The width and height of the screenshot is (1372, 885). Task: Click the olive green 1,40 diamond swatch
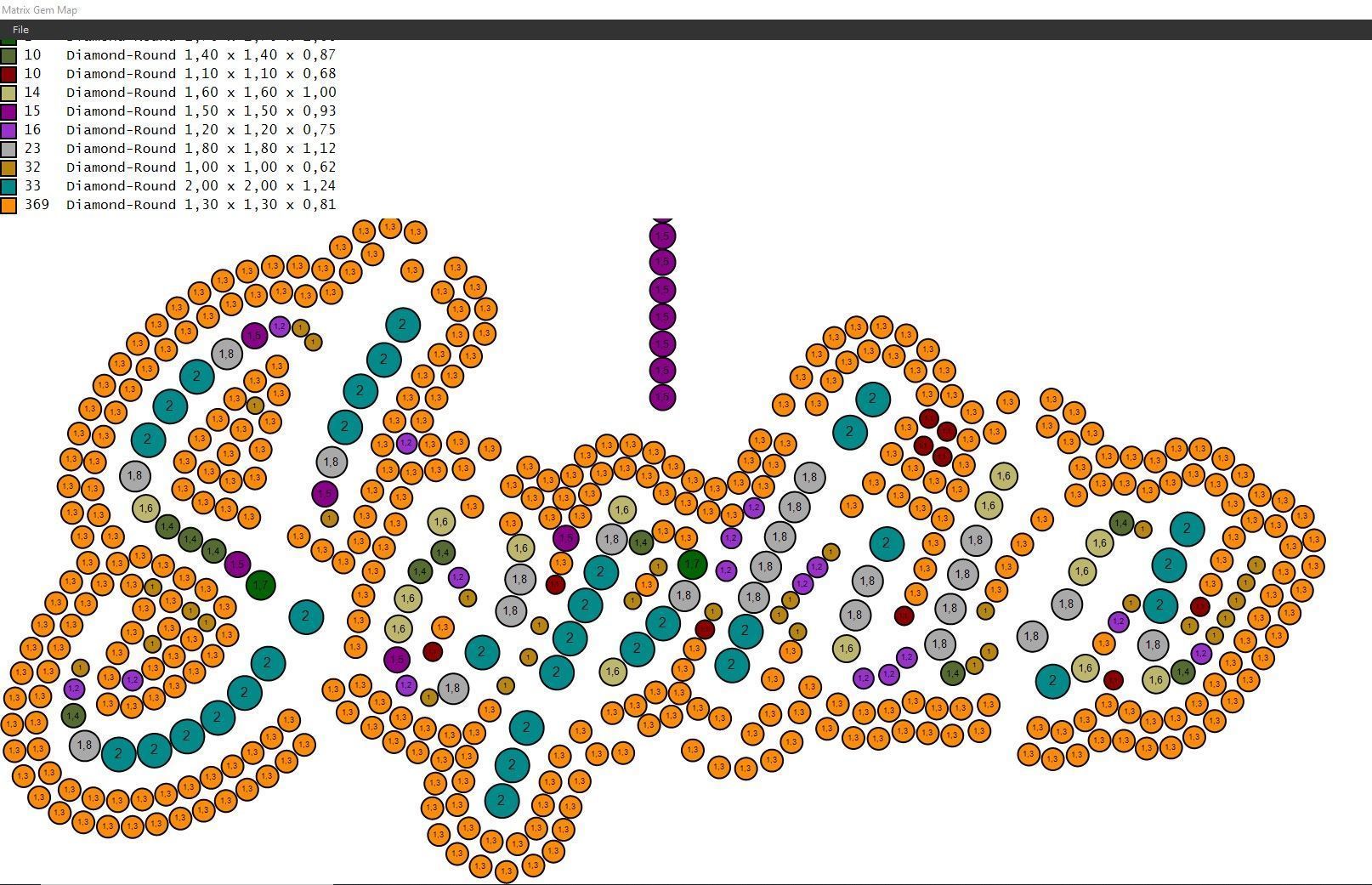click(9, 55)
